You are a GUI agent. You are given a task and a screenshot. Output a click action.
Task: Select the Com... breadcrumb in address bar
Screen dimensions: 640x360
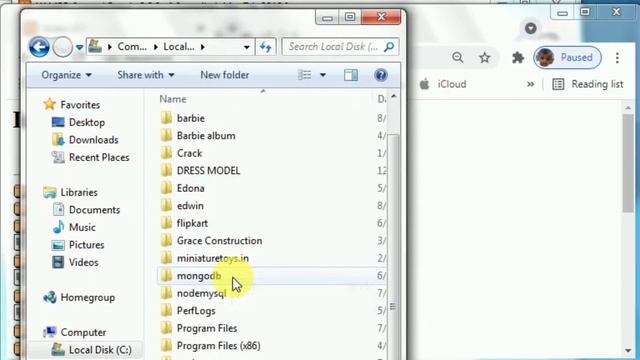(x=132, y=47)
